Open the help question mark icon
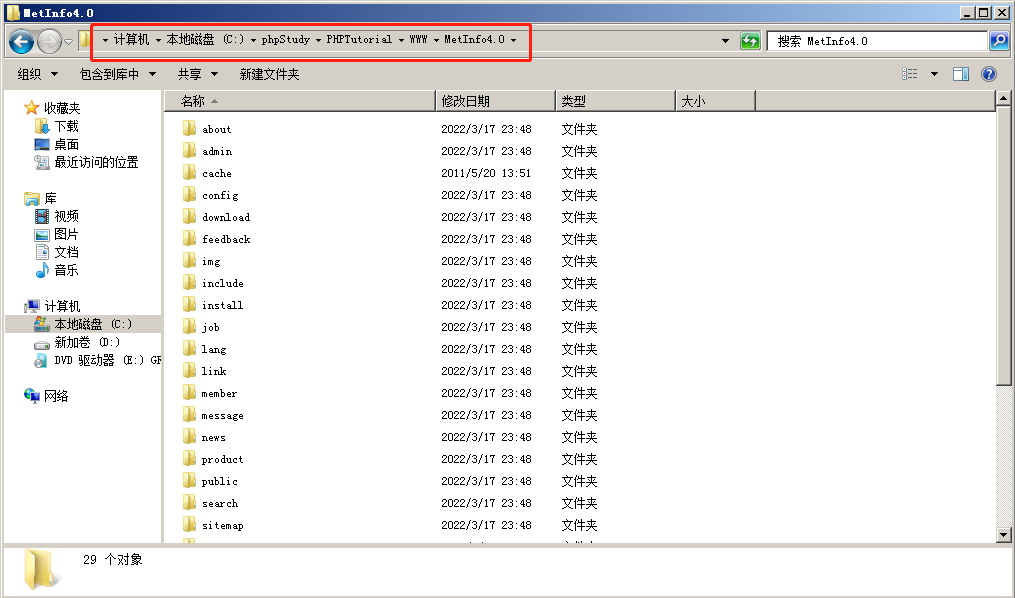The width and height of the screenshot is (1015, 598). pos(988,74)
